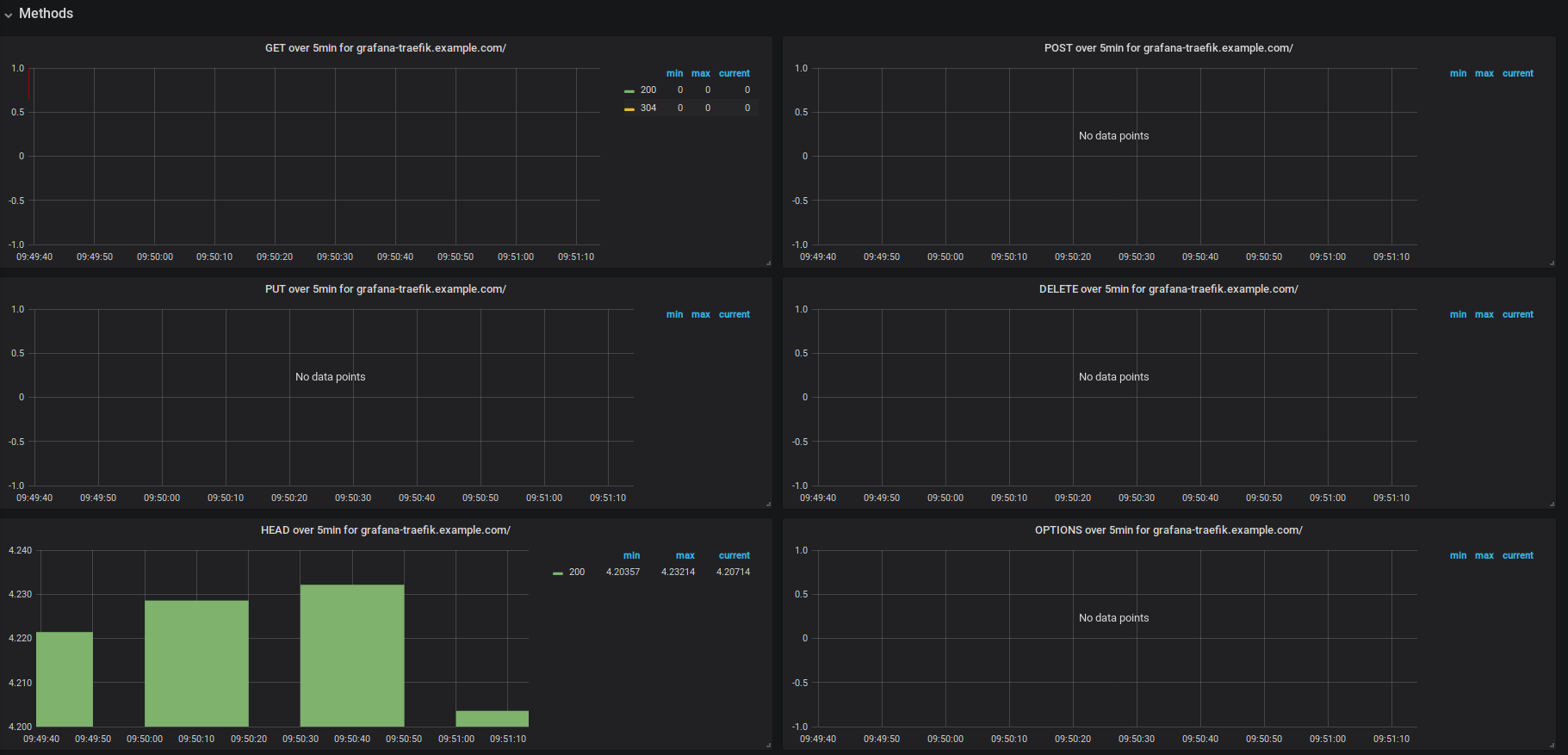Viewport: 1568px width, 755px height.
Task: Sort OPTIONS legend by current
Action: 1518,556
